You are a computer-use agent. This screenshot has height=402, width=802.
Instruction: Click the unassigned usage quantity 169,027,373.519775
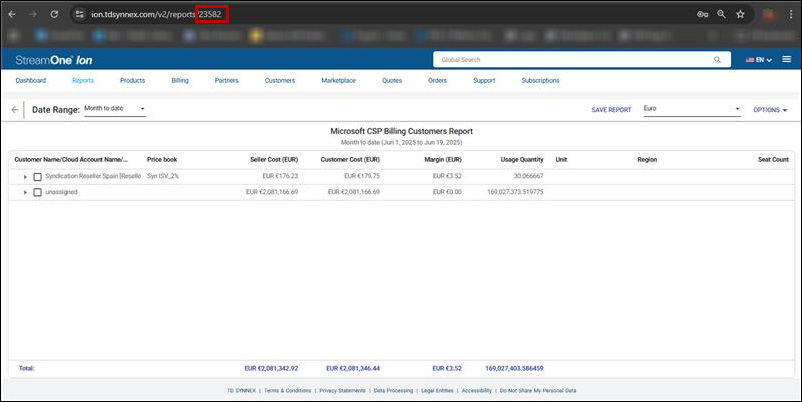click(x=516, y=192)
